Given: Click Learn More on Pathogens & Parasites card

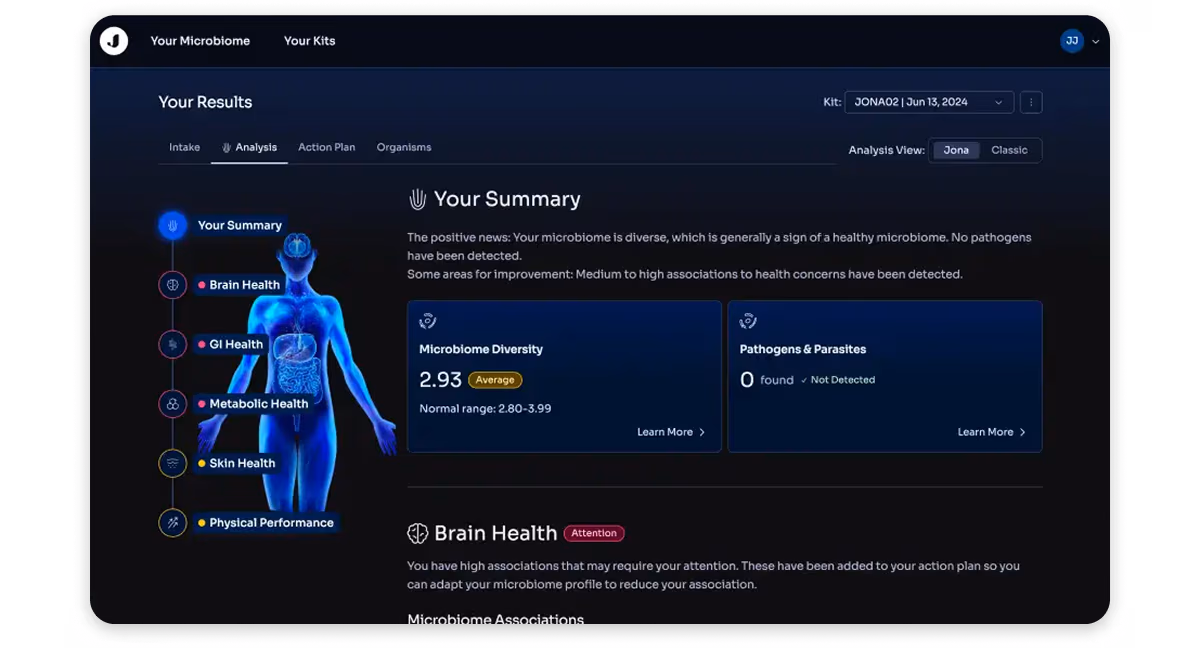Looking at the screenshot, I should 992,432.
